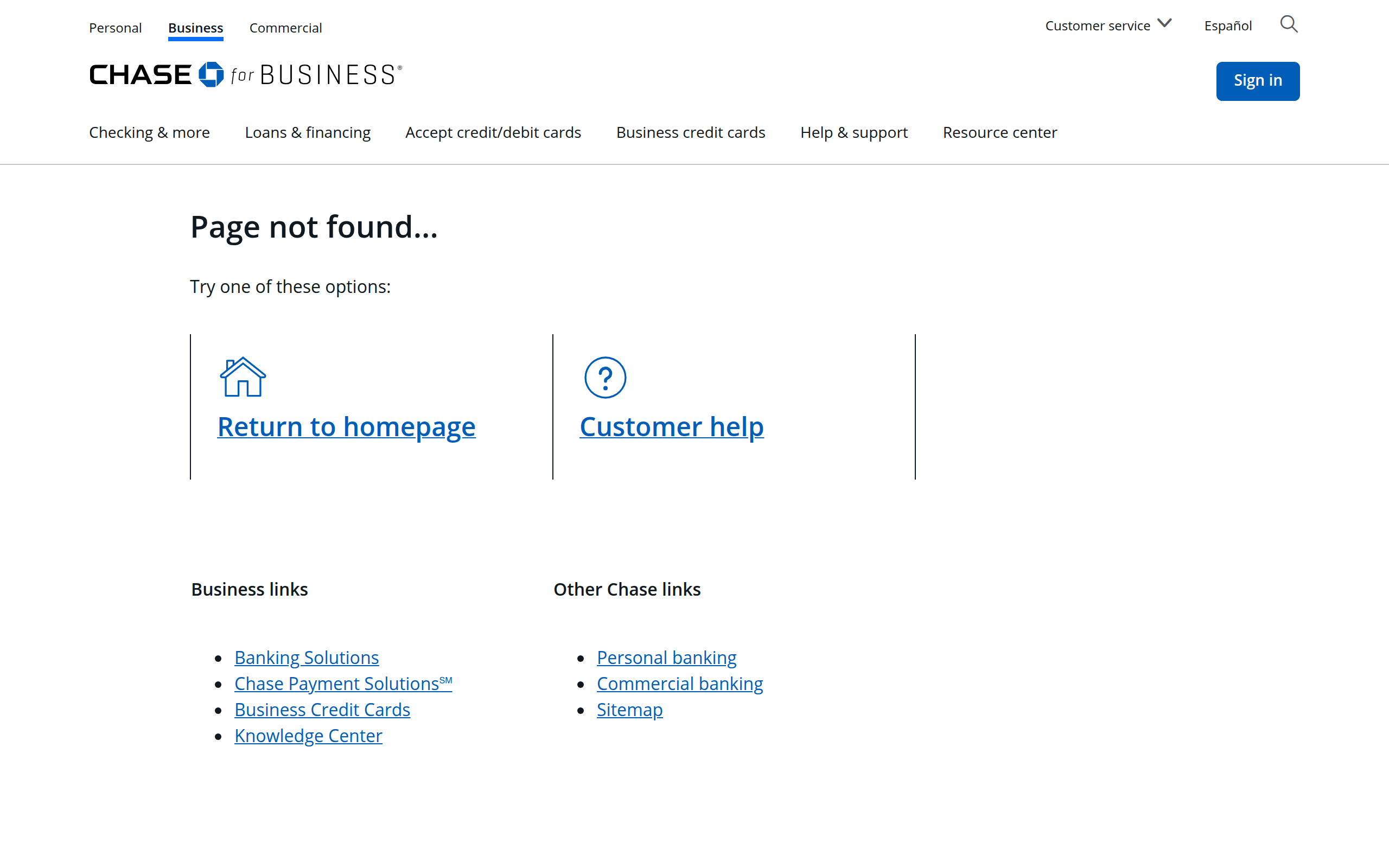Open Accept credit/debit cards menu

coord(493,132)
